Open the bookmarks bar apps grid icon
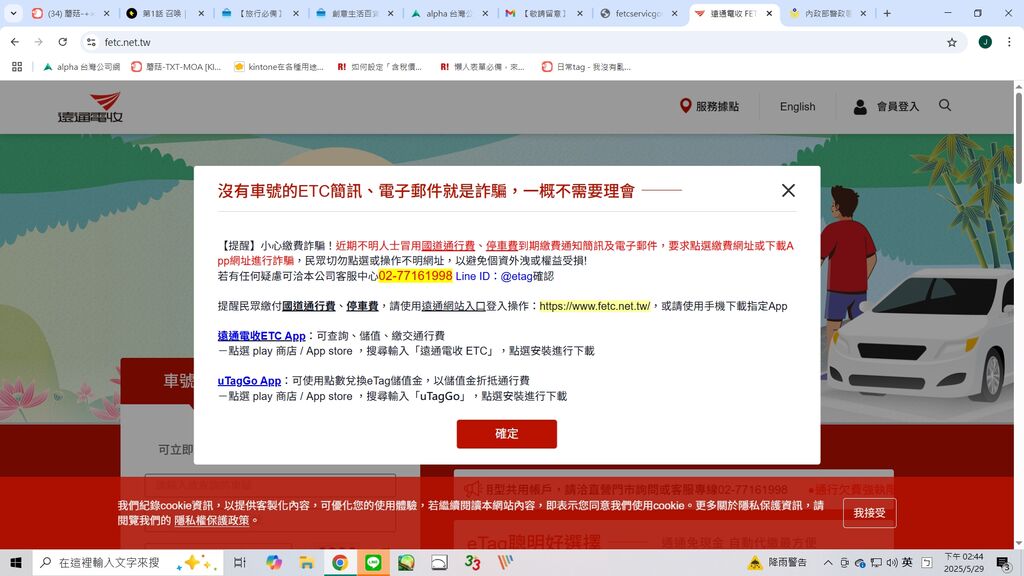Image resolution: width=1024 pixels, height=576 pixels. tap(17, 67)
